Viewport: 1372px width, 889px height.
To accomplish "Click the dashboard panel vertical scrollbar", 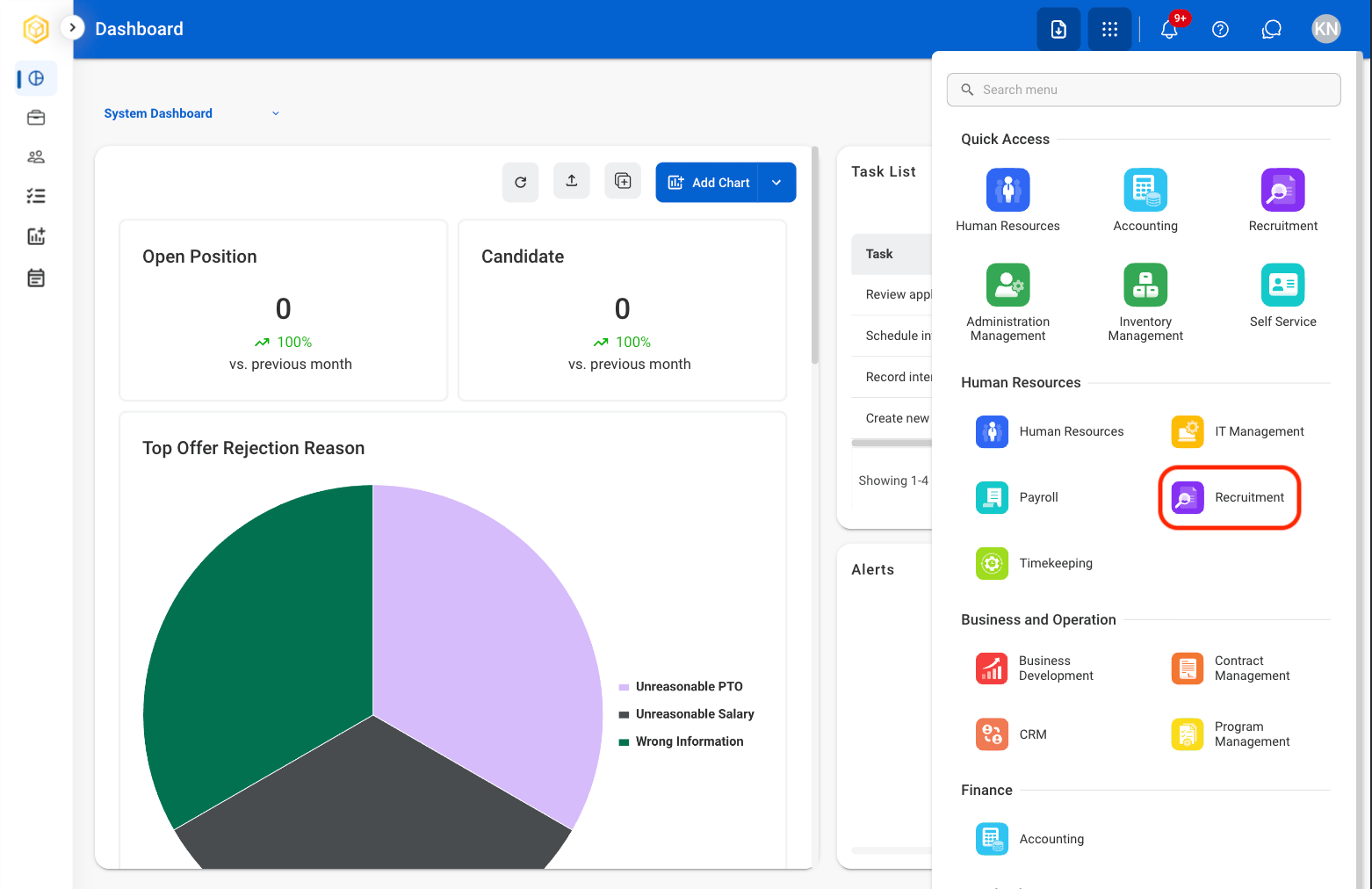I will pos(815,255).
